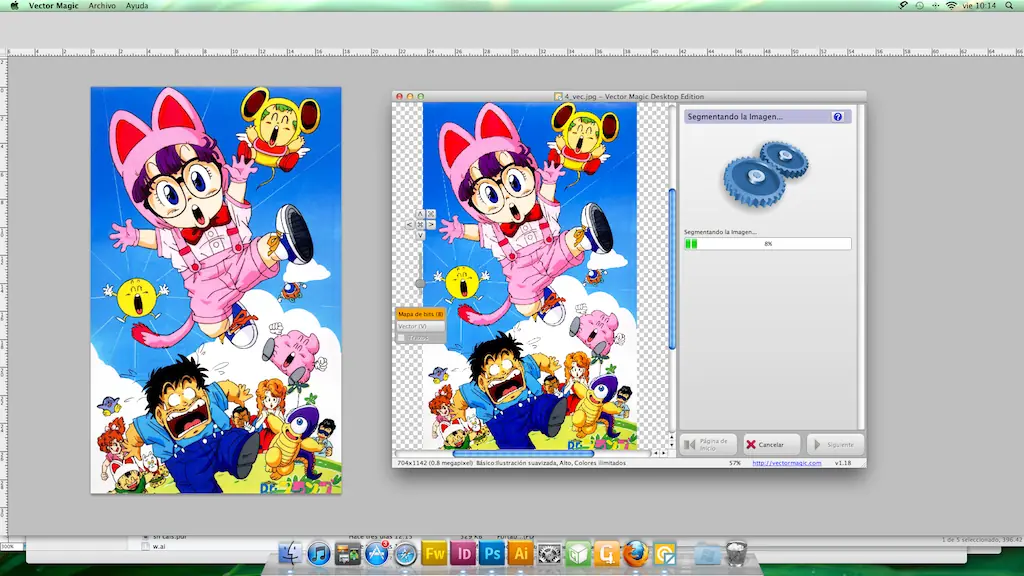Viewport: 1024px width, 576px height.
Task: Click the segmentation progress bar showing 8%
Action: click(767, 244)
